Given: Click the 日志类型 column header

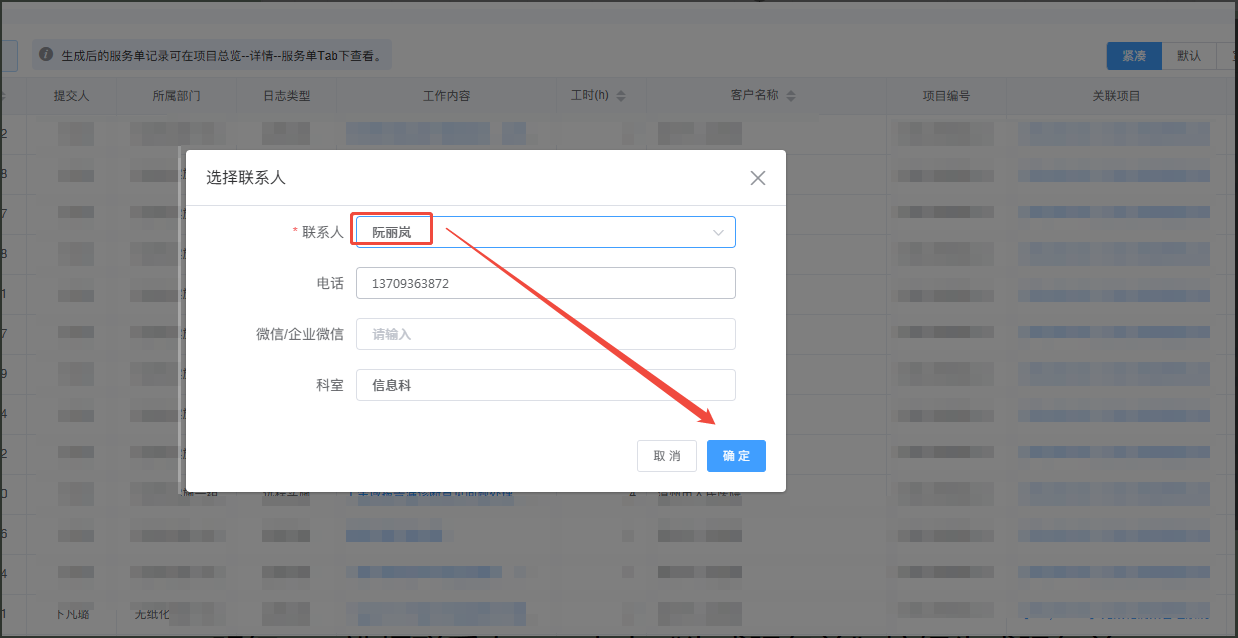Looking at the screenshot, I should (x=286, y=96).
